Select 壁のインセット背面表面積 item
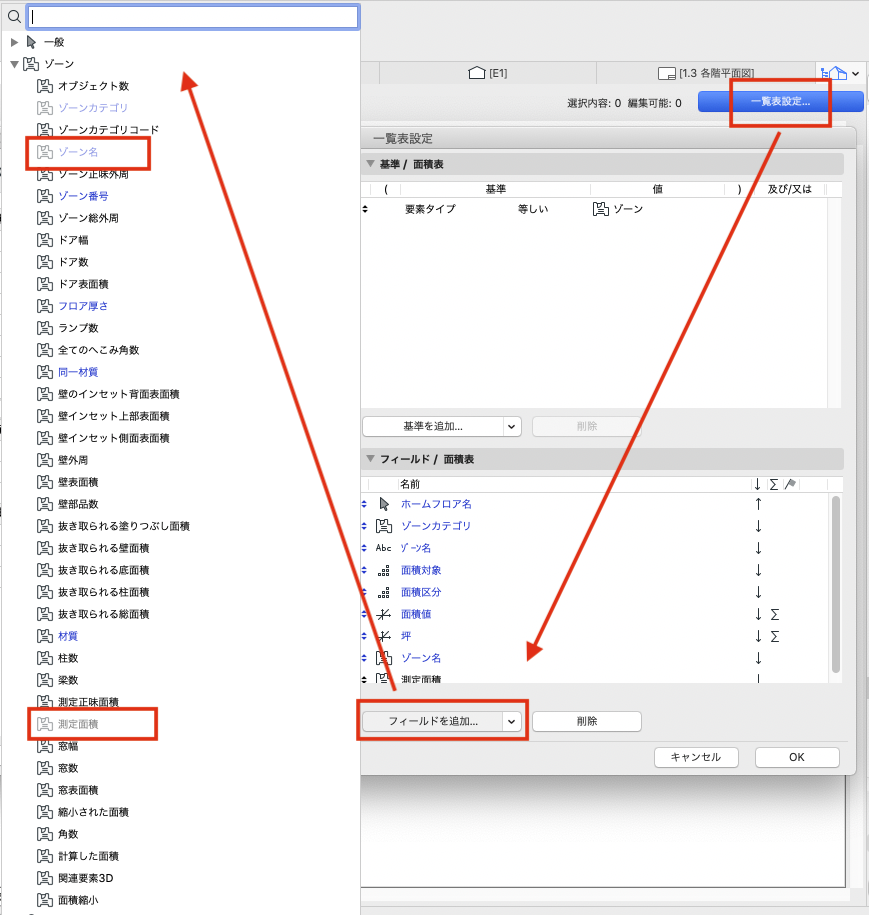This screenshot has height=915, width=869. tap(118, 394)
